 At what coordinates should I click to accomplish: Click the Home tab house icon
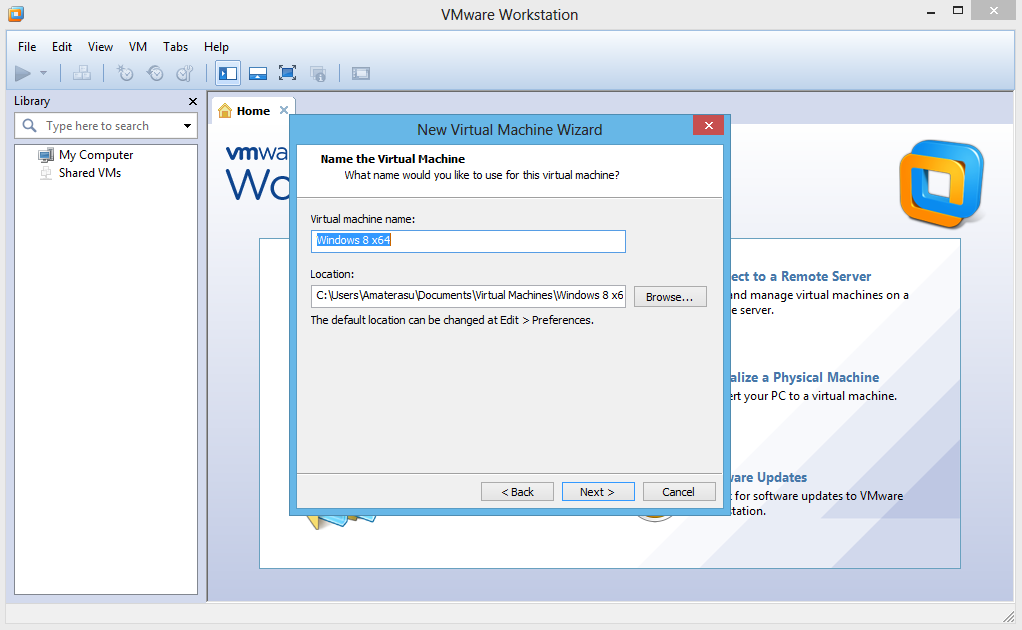(225, 111)
